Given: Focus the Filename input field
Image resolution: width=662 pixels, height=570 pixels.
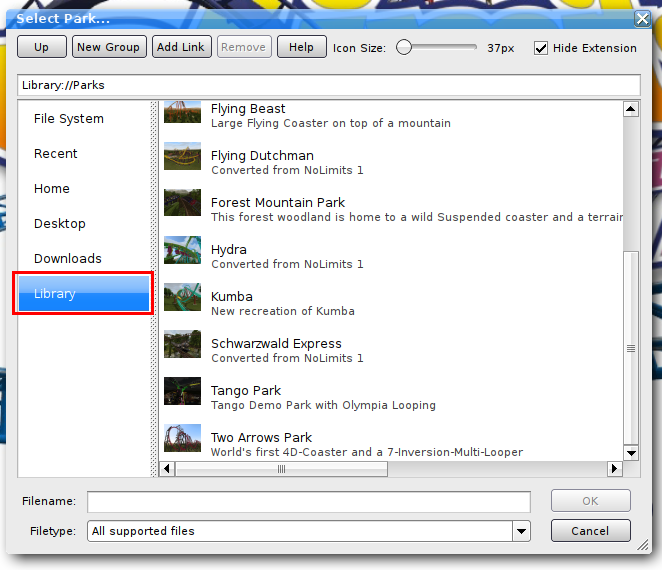Looking at the screenshot, I should click(x=309, y=501).
